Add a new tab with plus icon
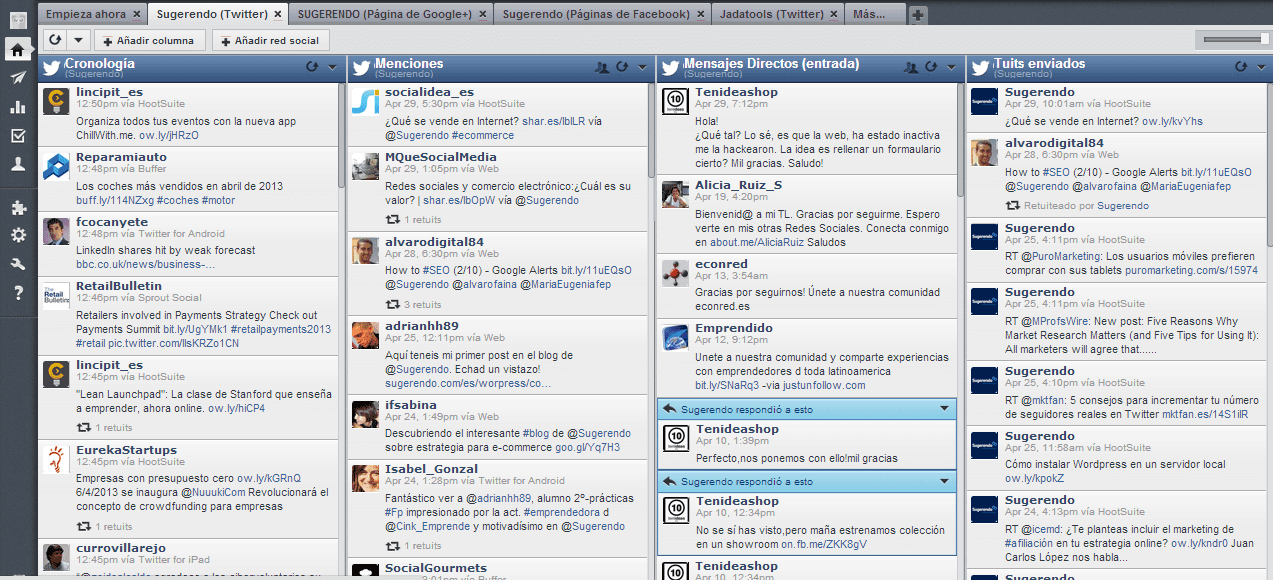The width and height of the screenshot is (1273, 580). 918,14
